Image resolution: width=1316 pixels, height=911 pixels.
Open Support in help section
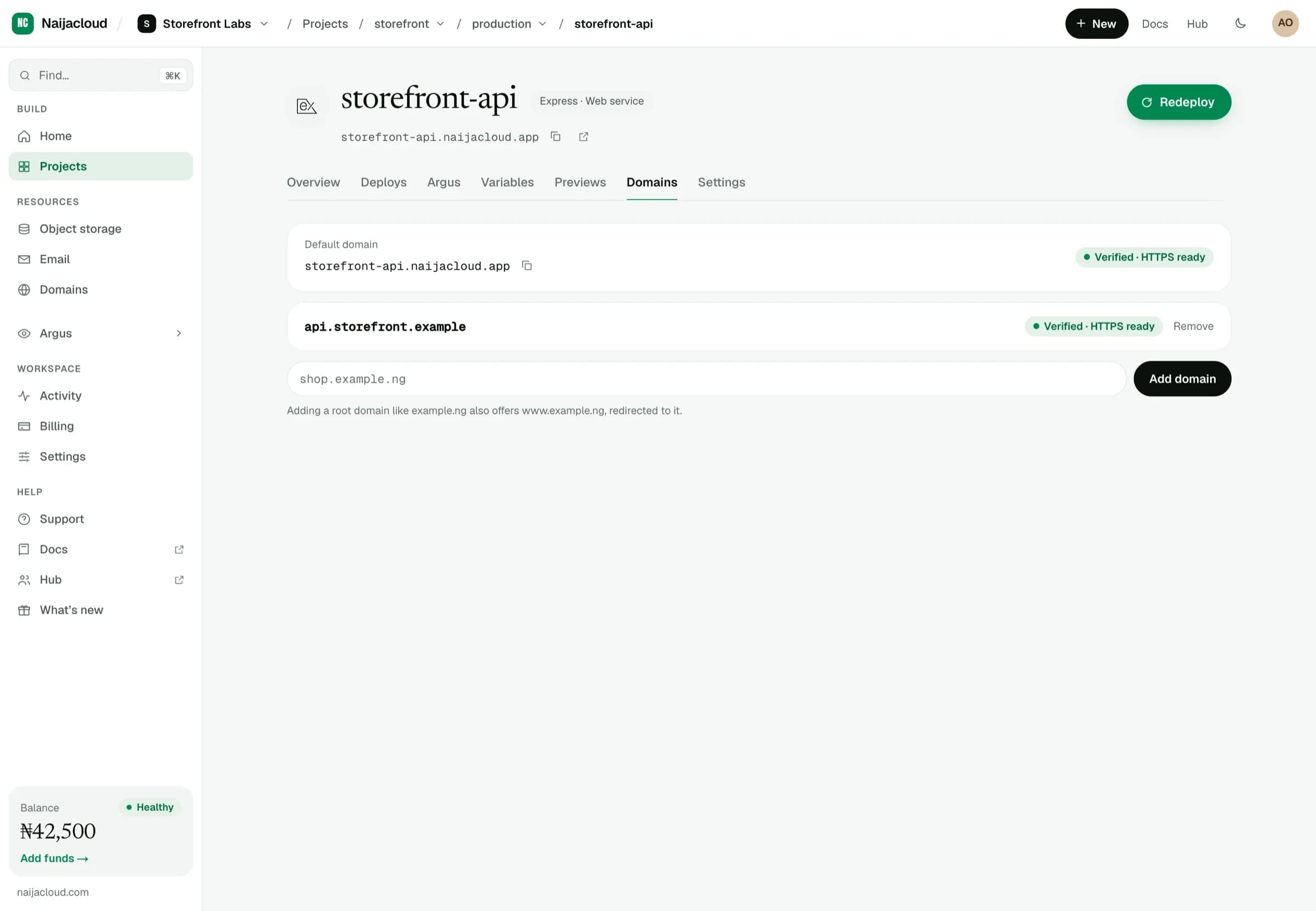[x=101, y=519]
